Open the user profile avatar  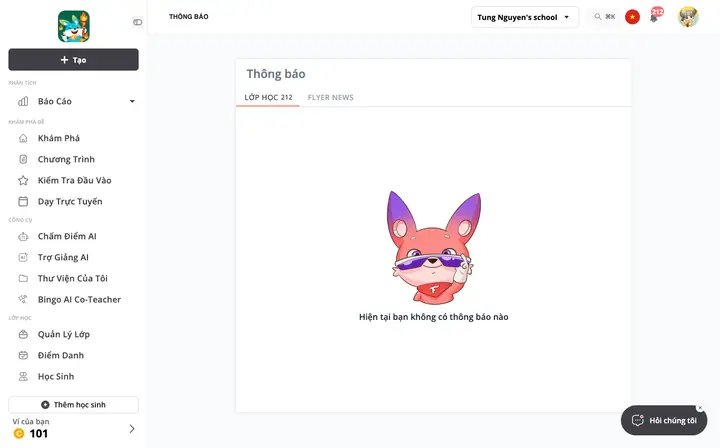point(688,17)
